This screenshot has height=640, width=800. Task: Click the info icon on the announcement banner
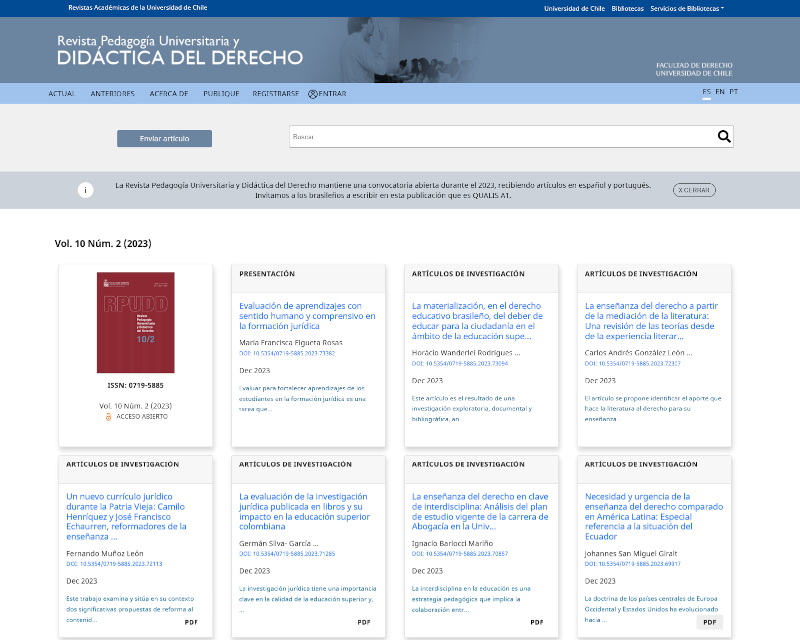click(83, 187)
